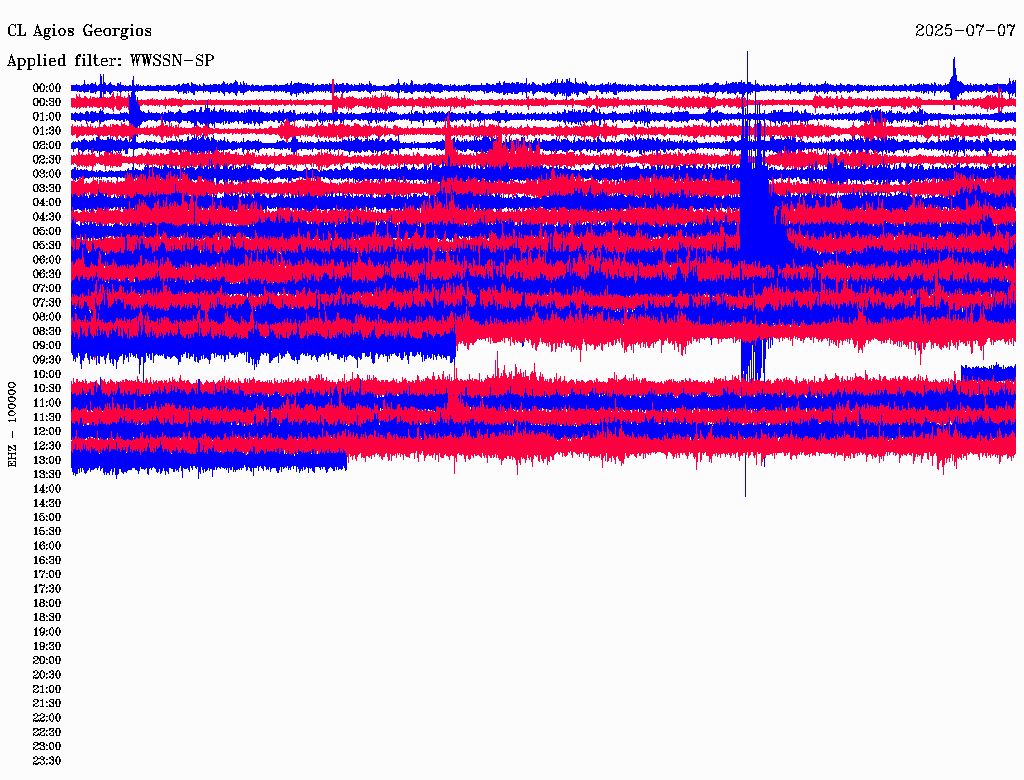The height and width of the screenshot is (780, 1024).
Task: Select the 14:30 time label
Action: [47, 503]
